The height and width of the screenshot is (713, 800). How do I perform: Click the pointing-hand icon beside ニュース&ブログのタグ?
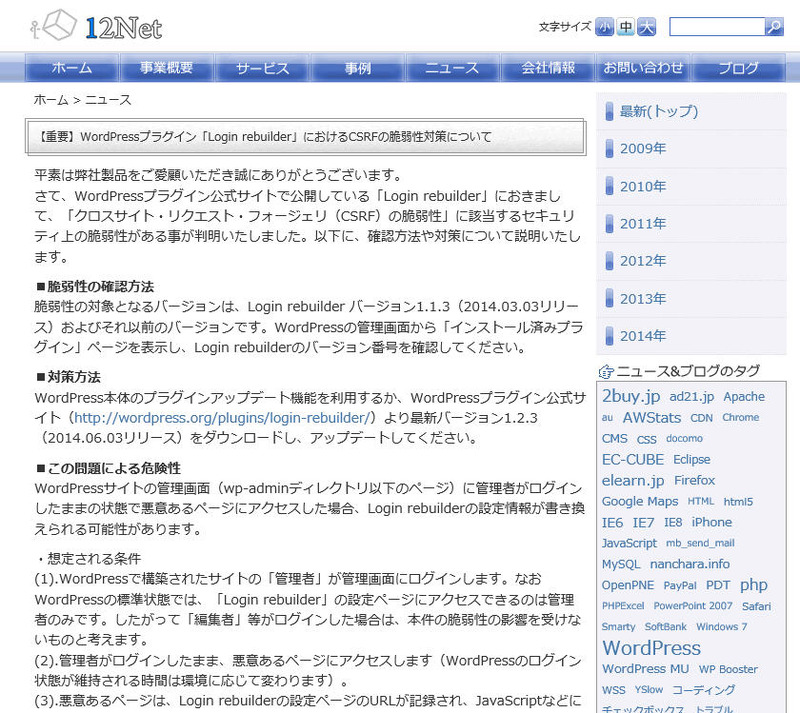(x=606, y=371)
